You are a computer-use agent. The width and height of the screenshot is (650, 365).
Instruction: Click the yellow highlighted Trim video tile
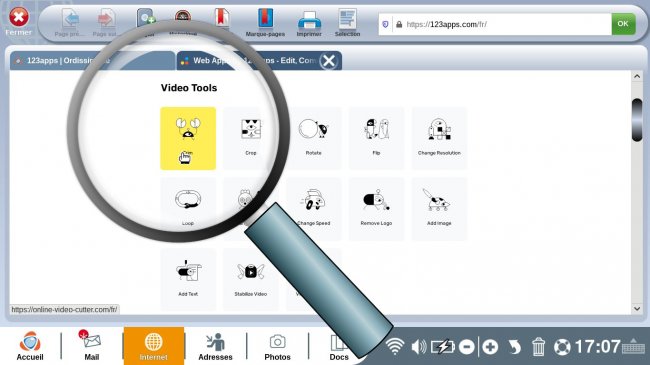click(188, 138)
